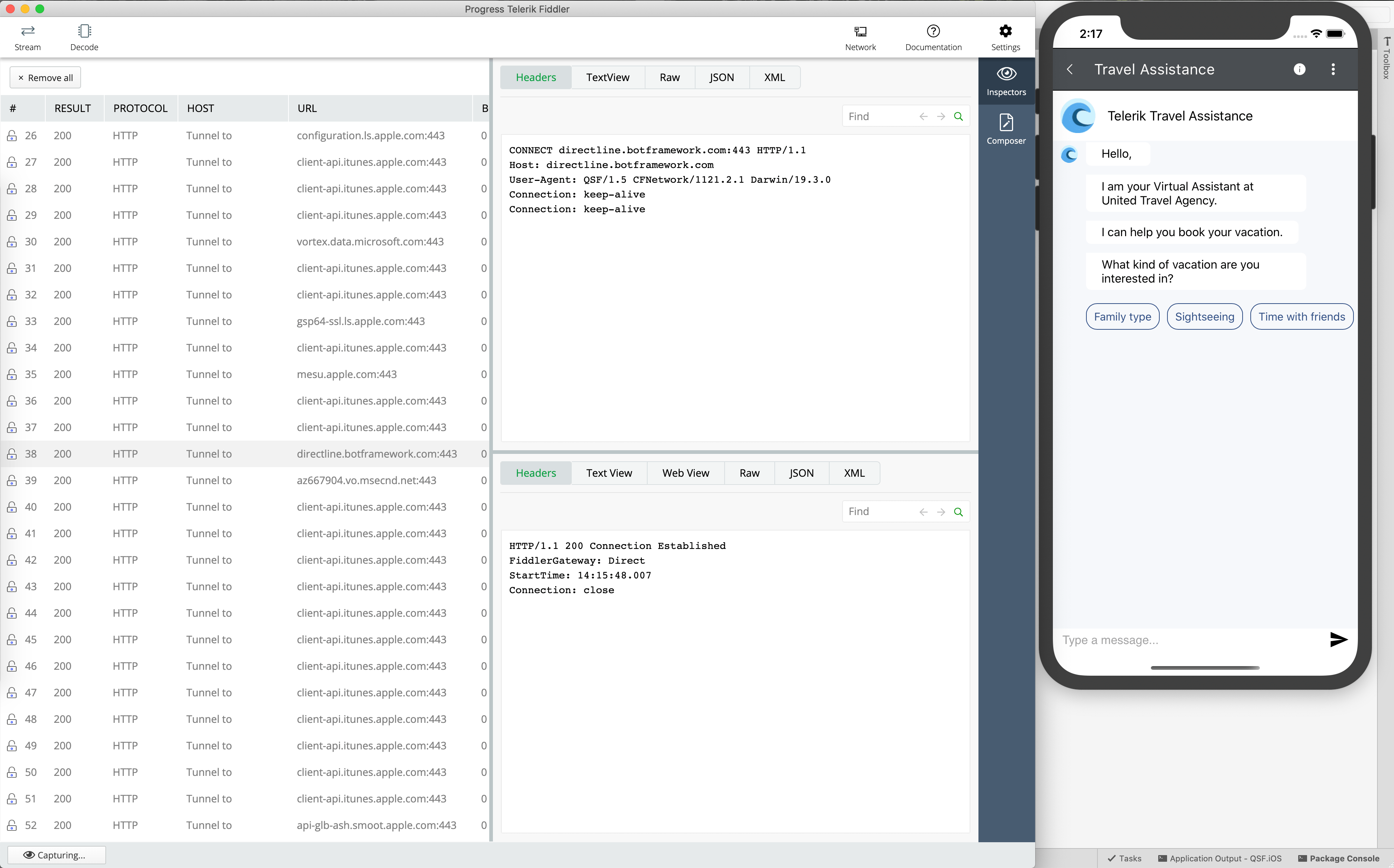The image size is (1394, 868).
Task: Switch to response Text View tab
Action: pyautogui.click(x=609, y=473)
